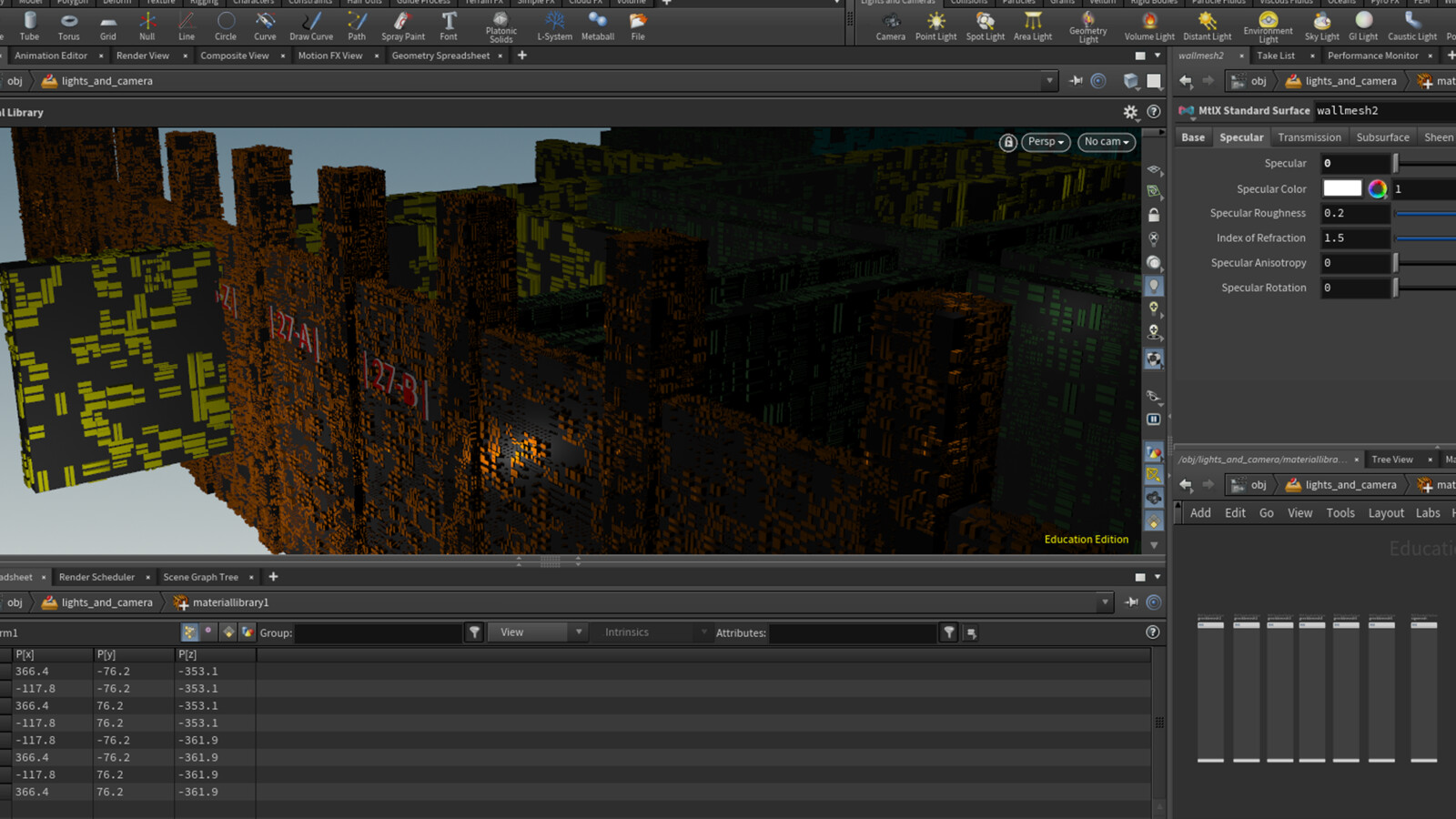Click the Sky Light shelf icon

[x=1321, y=25]
